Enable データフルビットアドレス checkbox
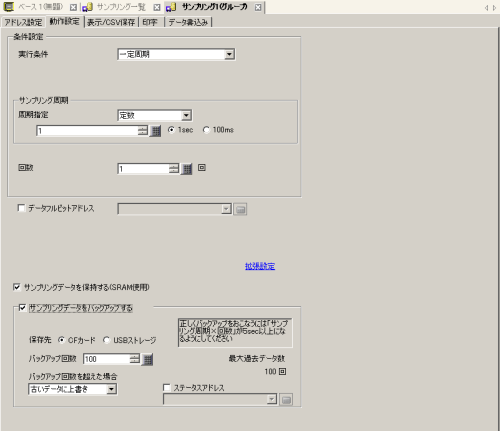The image size is (500, 431). [x=21, y=208]
